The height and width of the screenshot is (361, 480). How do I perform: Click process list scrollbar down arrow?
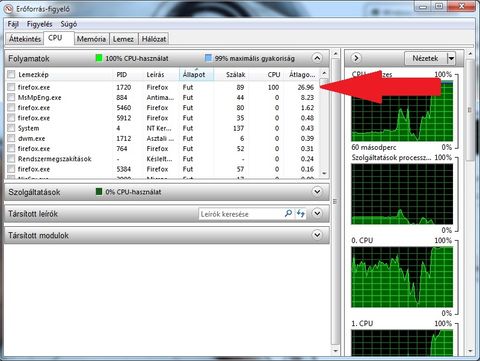tap(324, 173)
